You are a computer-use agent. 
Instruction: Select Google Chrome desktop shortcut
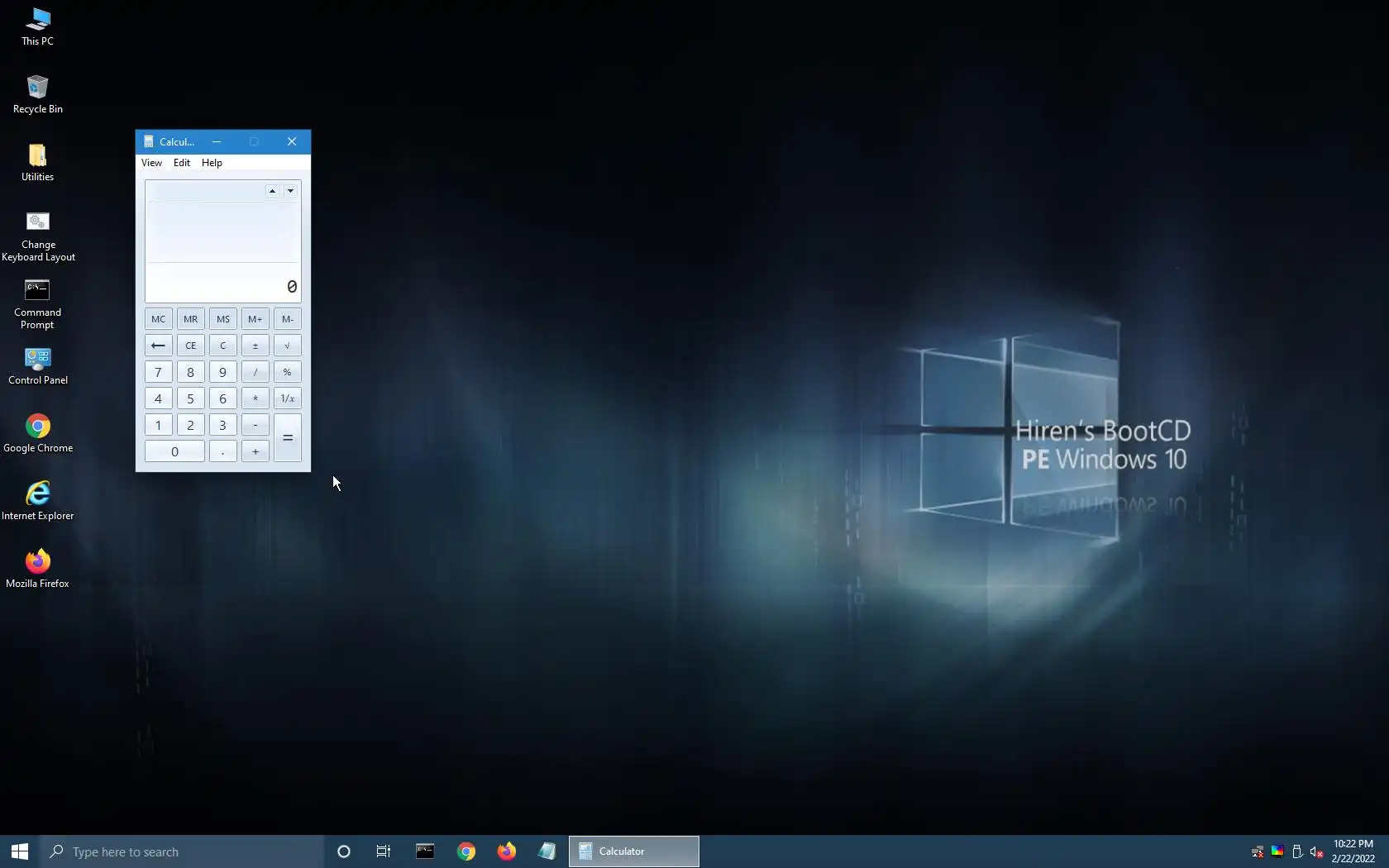(38, 433)
